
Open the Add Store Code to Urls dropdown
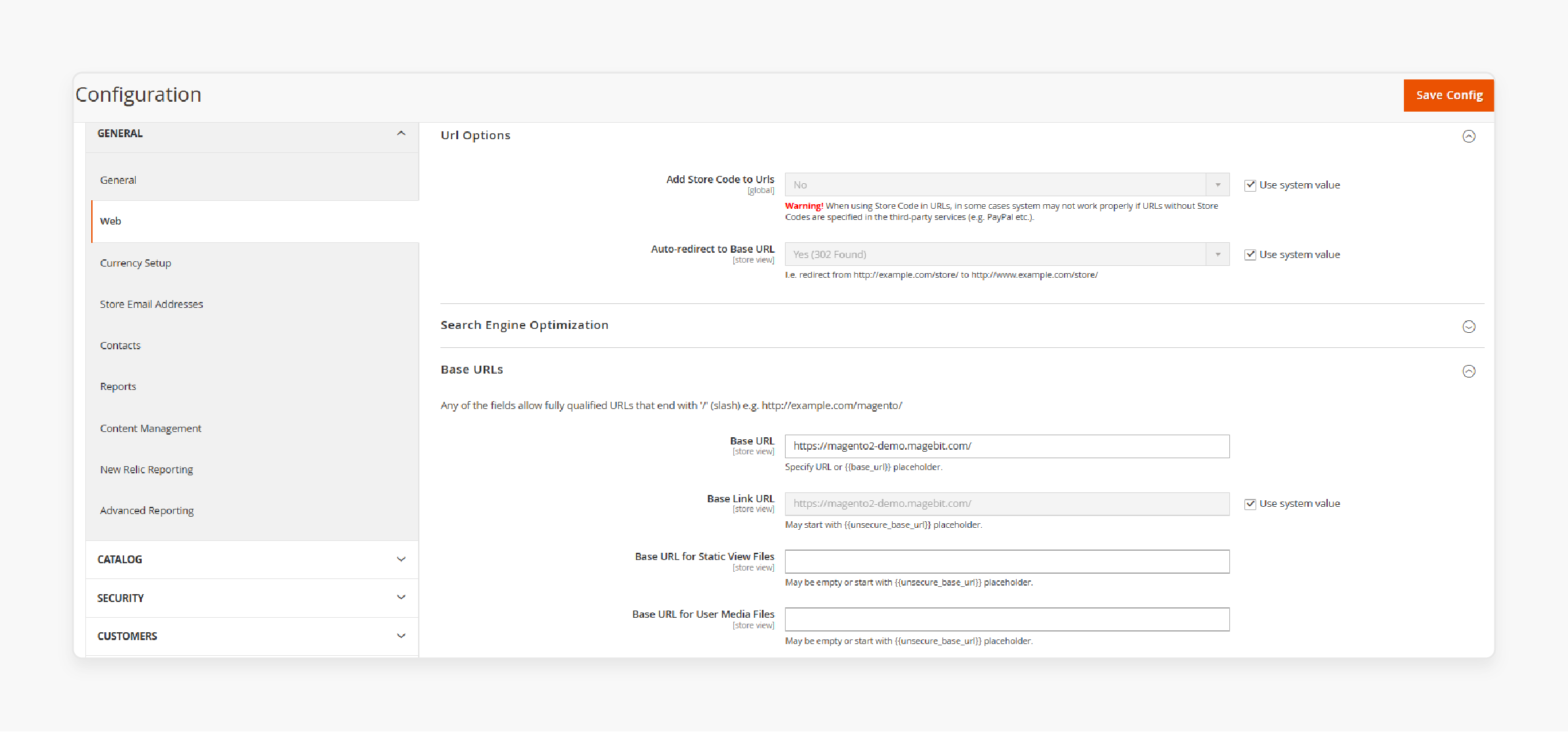pos(1007,185)
